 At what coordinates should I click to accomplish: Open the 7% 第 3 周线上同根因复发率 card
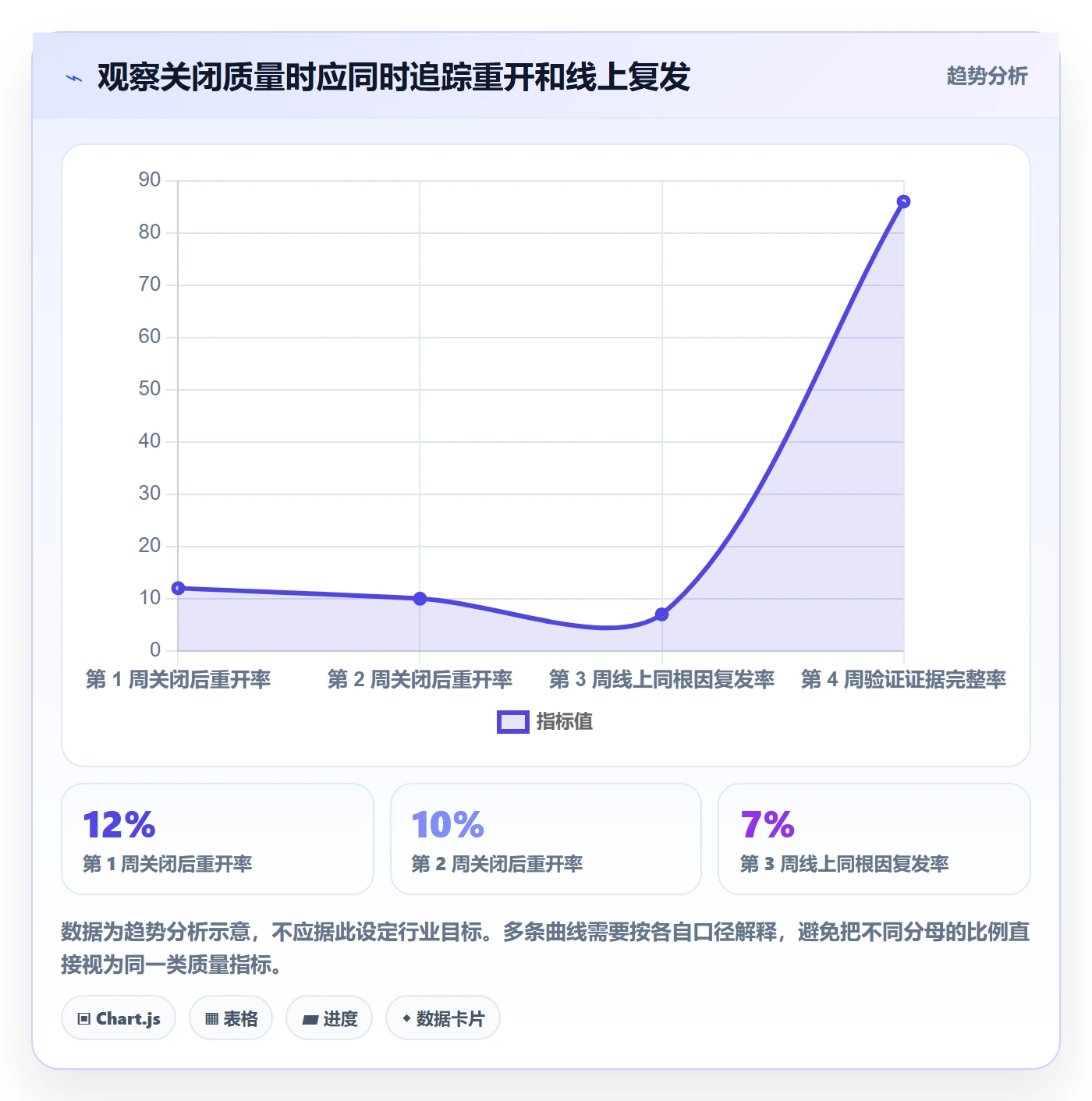tap(874, 839)
